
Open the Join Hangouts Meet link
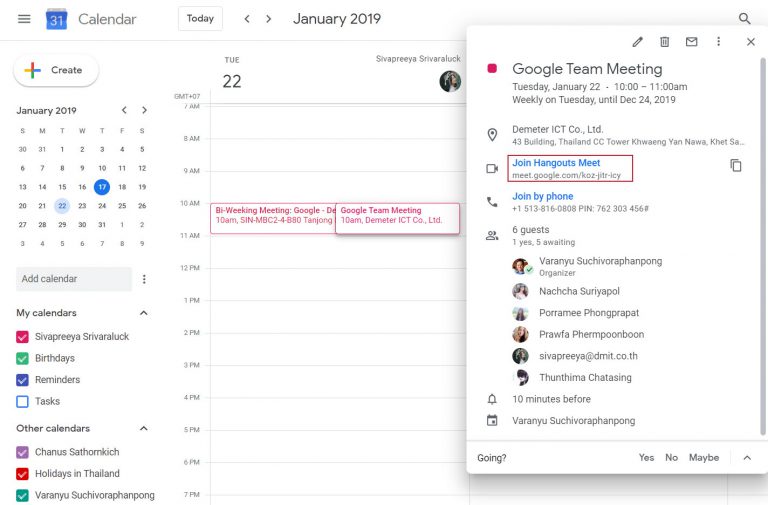tap(556, 163)
